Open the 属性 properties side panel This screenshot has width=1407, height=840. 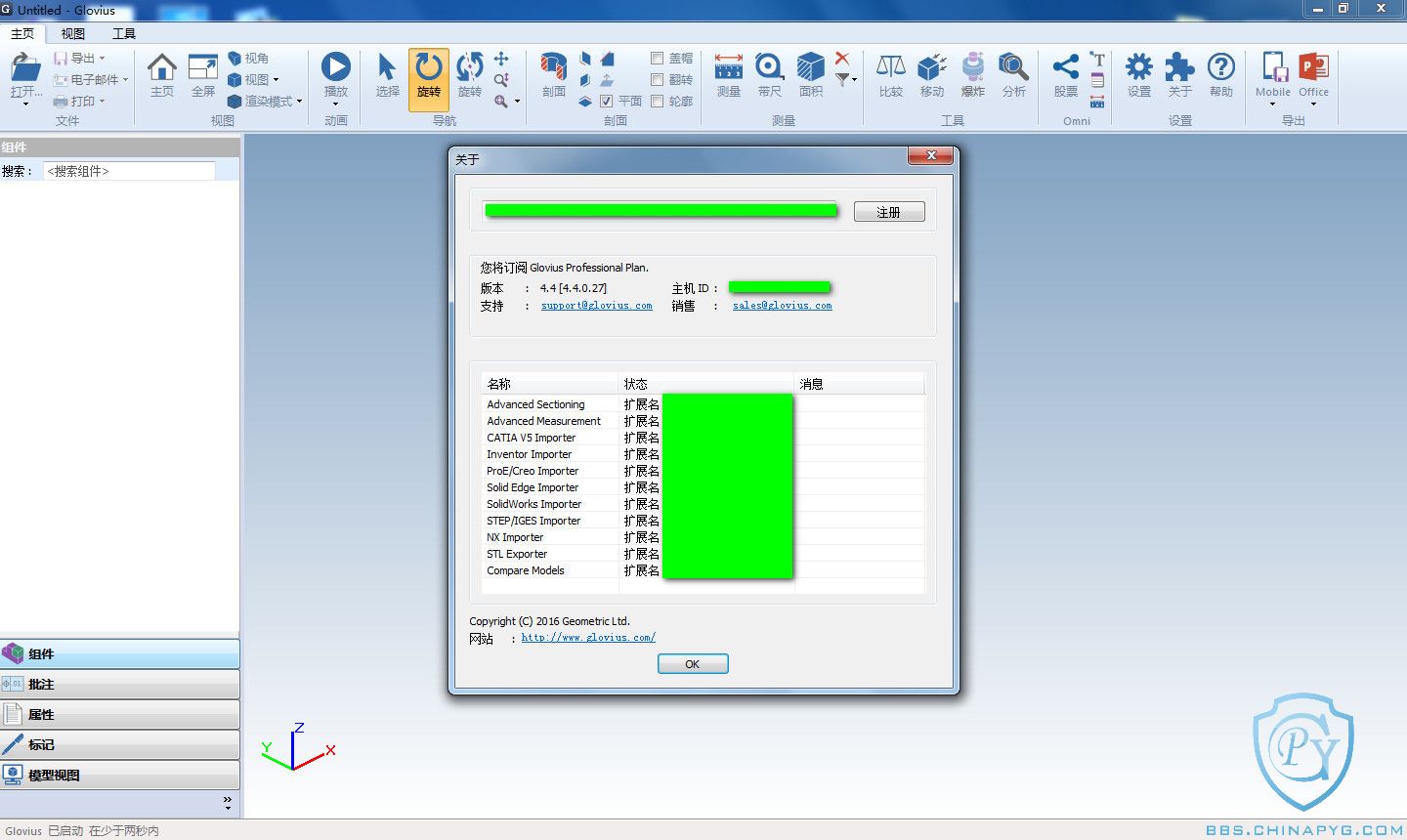[120, 714]
